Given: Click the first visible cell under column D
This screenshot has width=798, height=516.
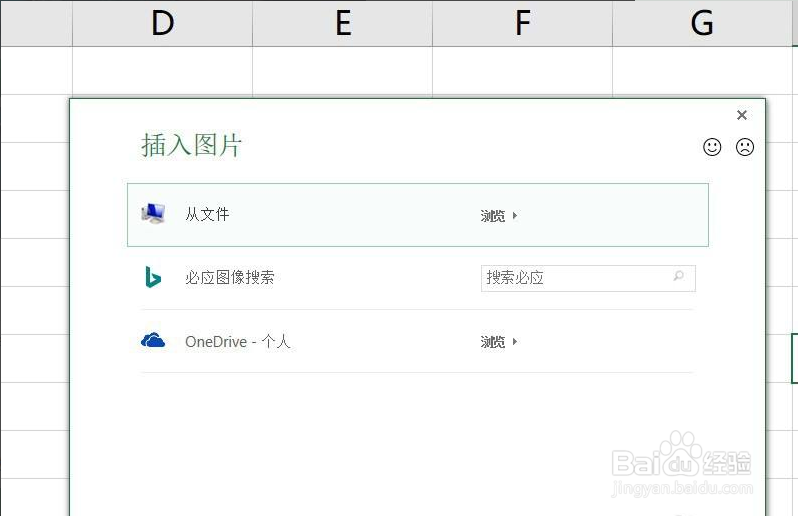Looking at the screenshot, I should (x=162, y=70).
